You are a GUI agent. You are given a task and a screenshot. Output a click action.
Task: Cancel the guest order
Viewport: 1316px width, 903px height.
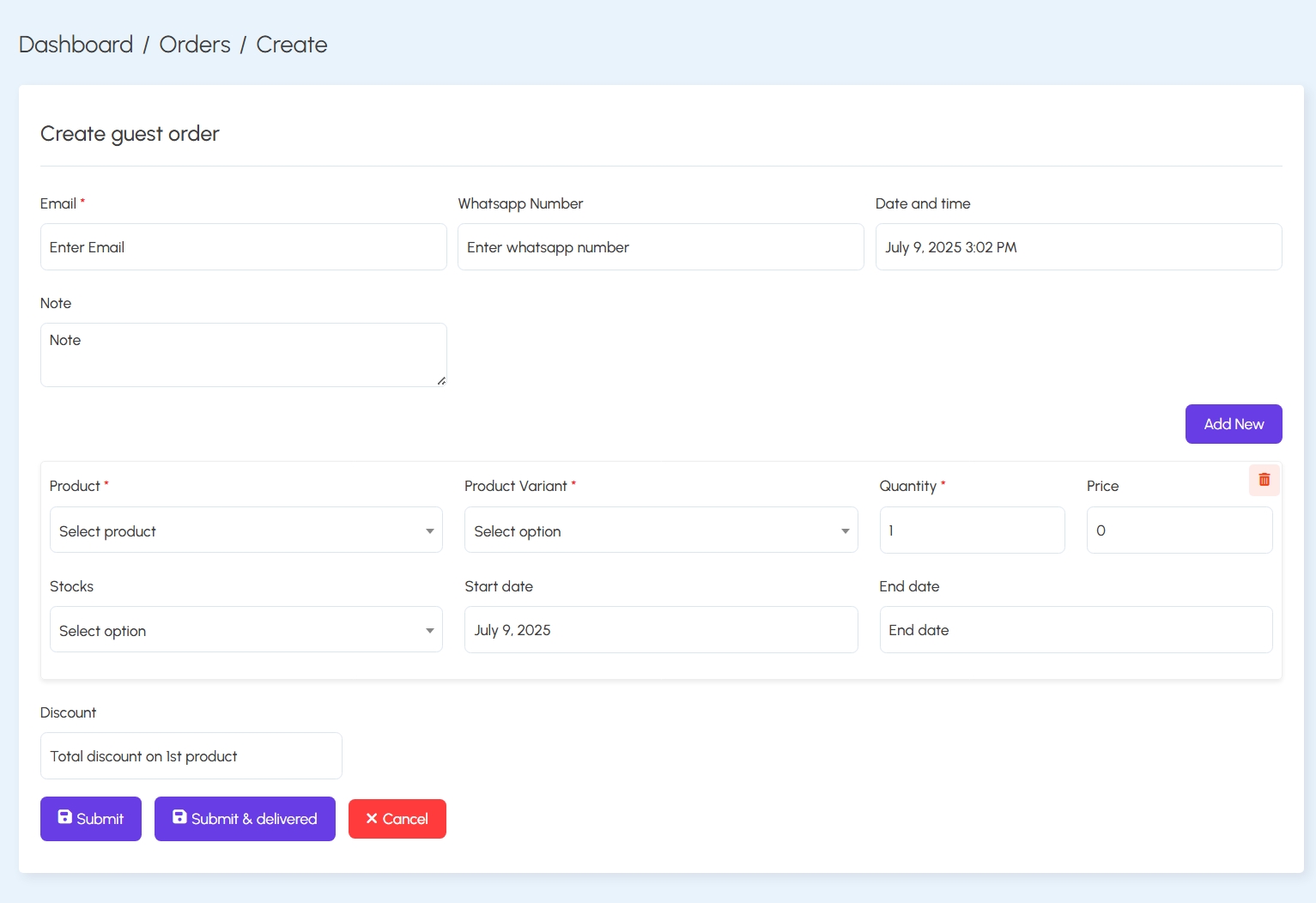pyautogui.click(x=397, y=819)
